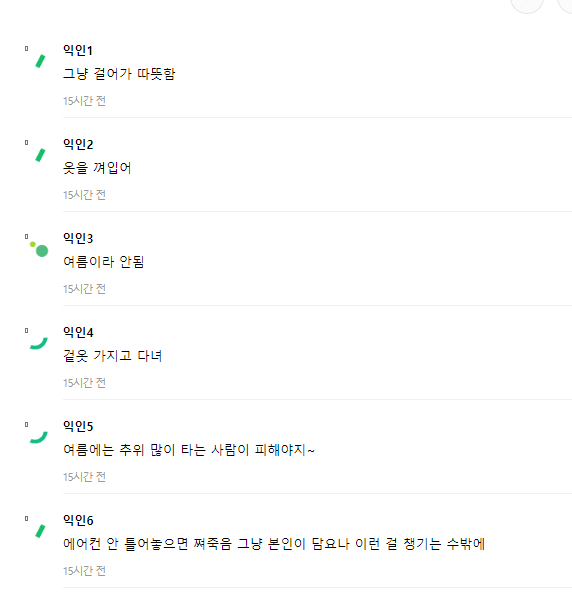This screenshot has height=593, width=572.
Task: Click the green slash avatar of 익인6
Action: pyautogui.click(x=40, y=531)
